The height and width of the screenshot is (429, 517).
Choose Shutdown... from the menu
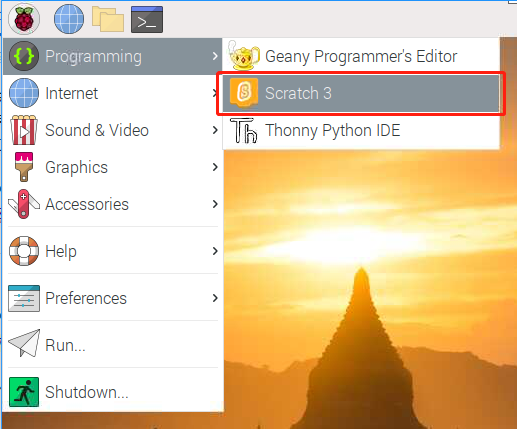pos(113,392)
